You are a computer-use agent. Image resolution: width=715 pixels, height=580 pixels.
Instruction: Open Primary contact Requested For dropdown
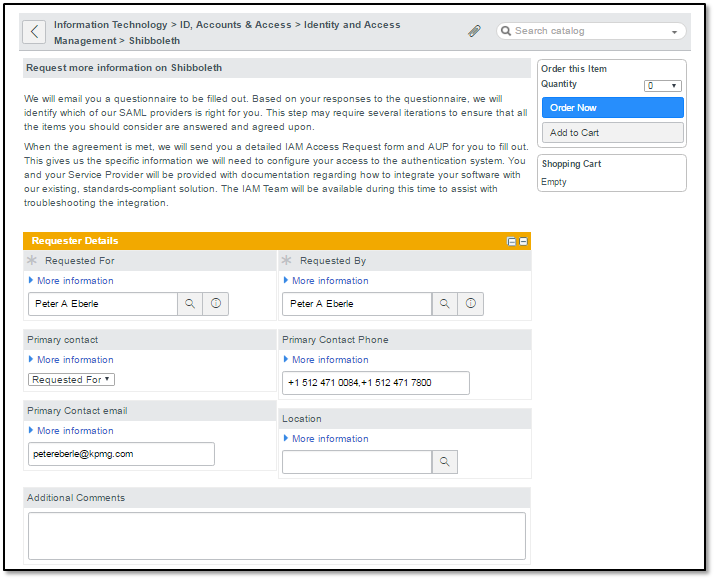coord(71,380)
